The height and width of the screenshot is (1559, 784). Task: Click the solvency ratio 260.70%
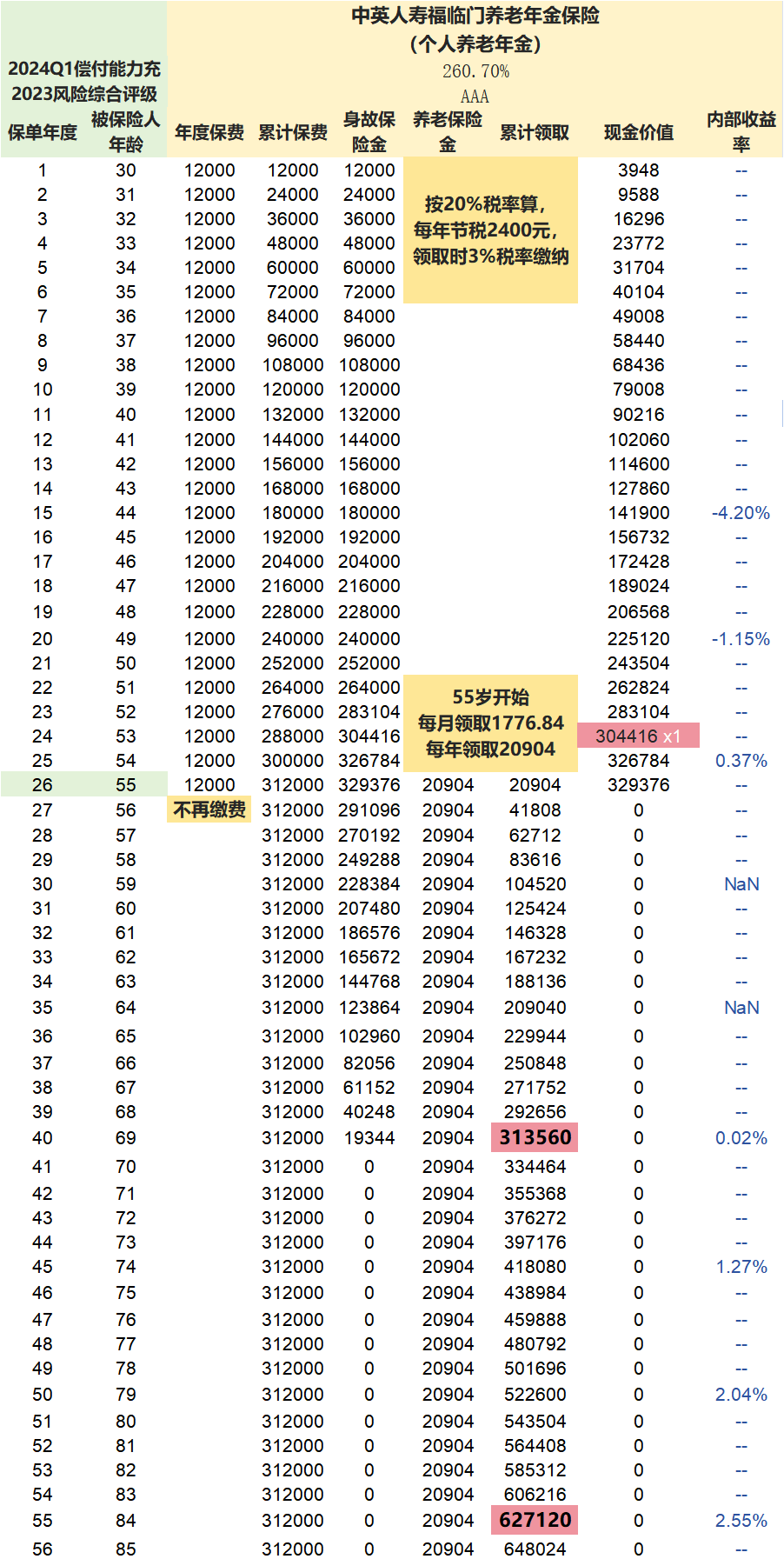[x=475, y=71]
